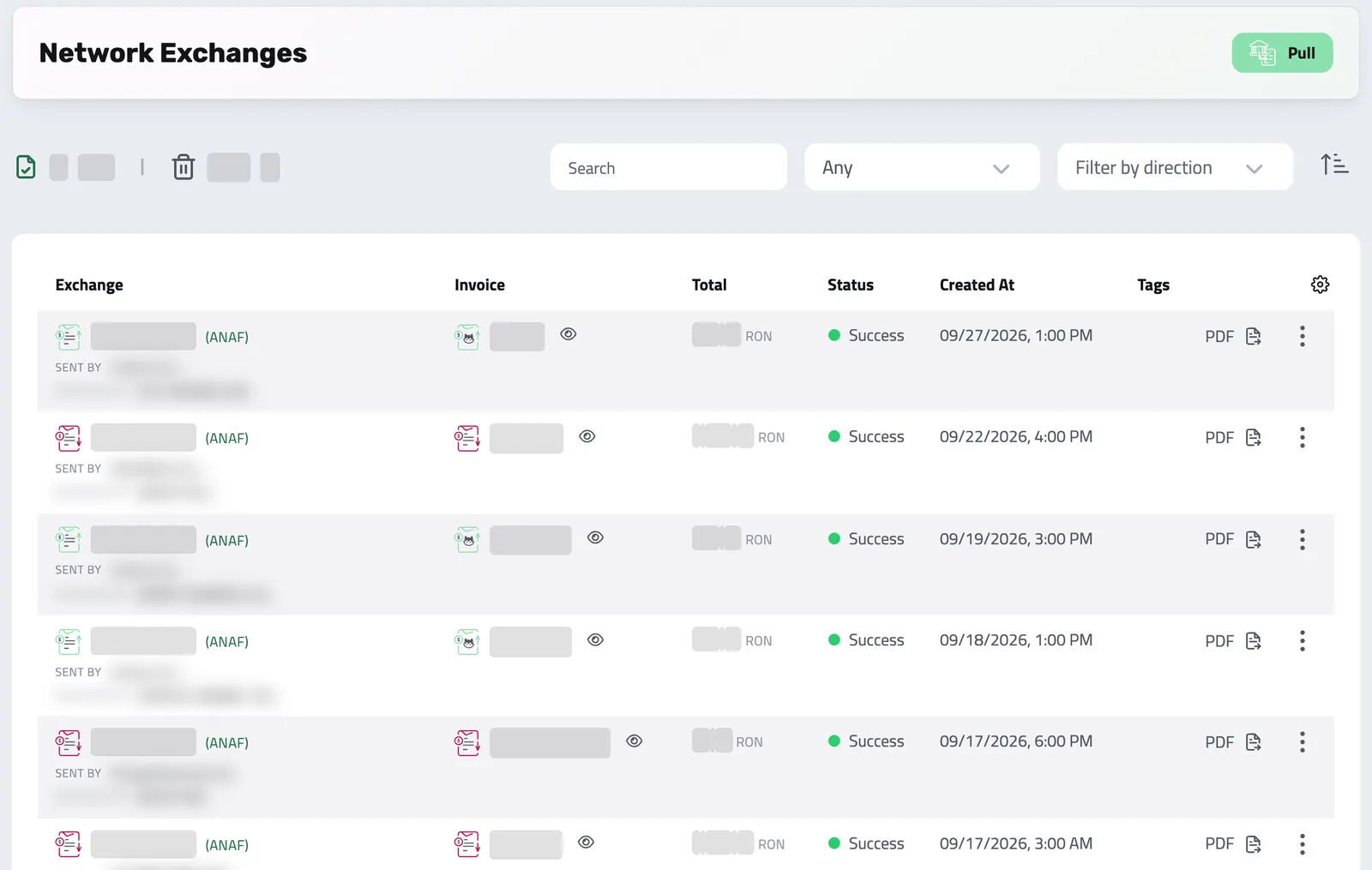Click exchange icon in 09/17/2026 6:00 PM row
Image resolution: width=1372 pixels, height=870 pixels.
[69, 742]
